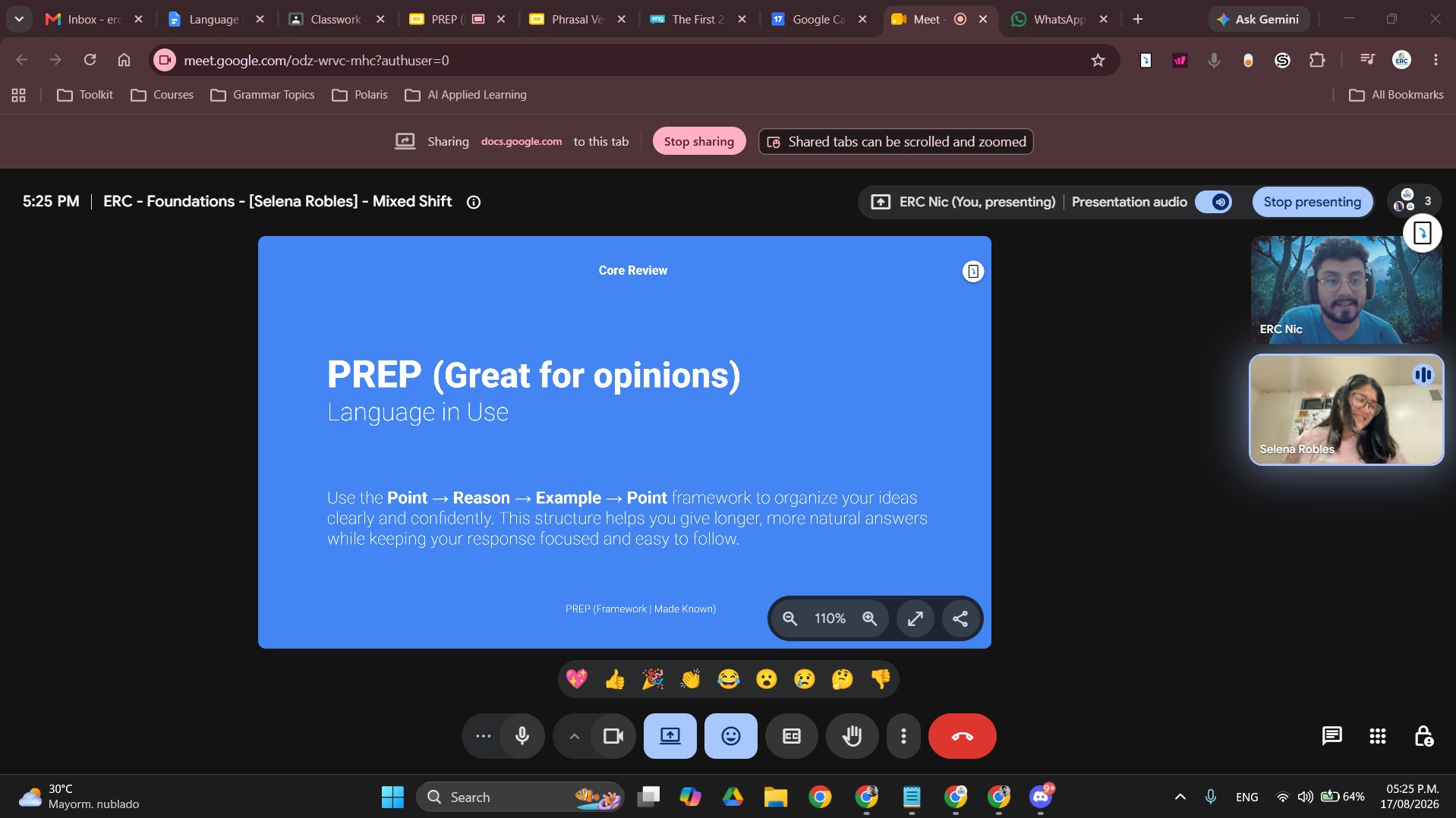Send the thinking face reaction
The width and height of the screenshot is (1456, 818).
coord(843,679)
